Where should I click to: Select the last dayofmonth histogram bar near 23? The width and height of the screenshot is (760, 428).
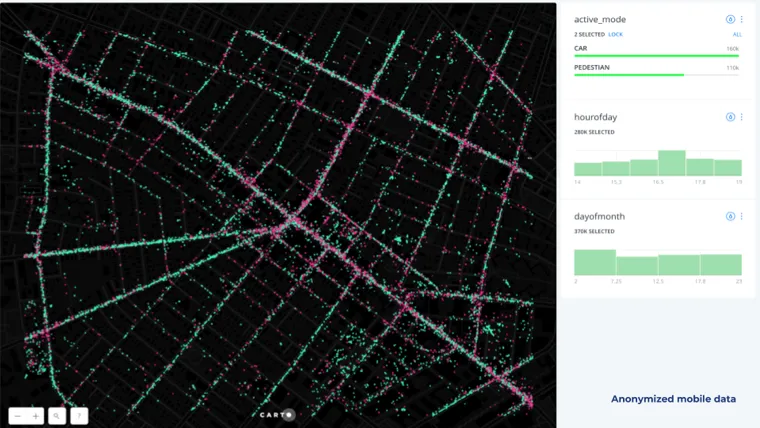coord(721,265)
